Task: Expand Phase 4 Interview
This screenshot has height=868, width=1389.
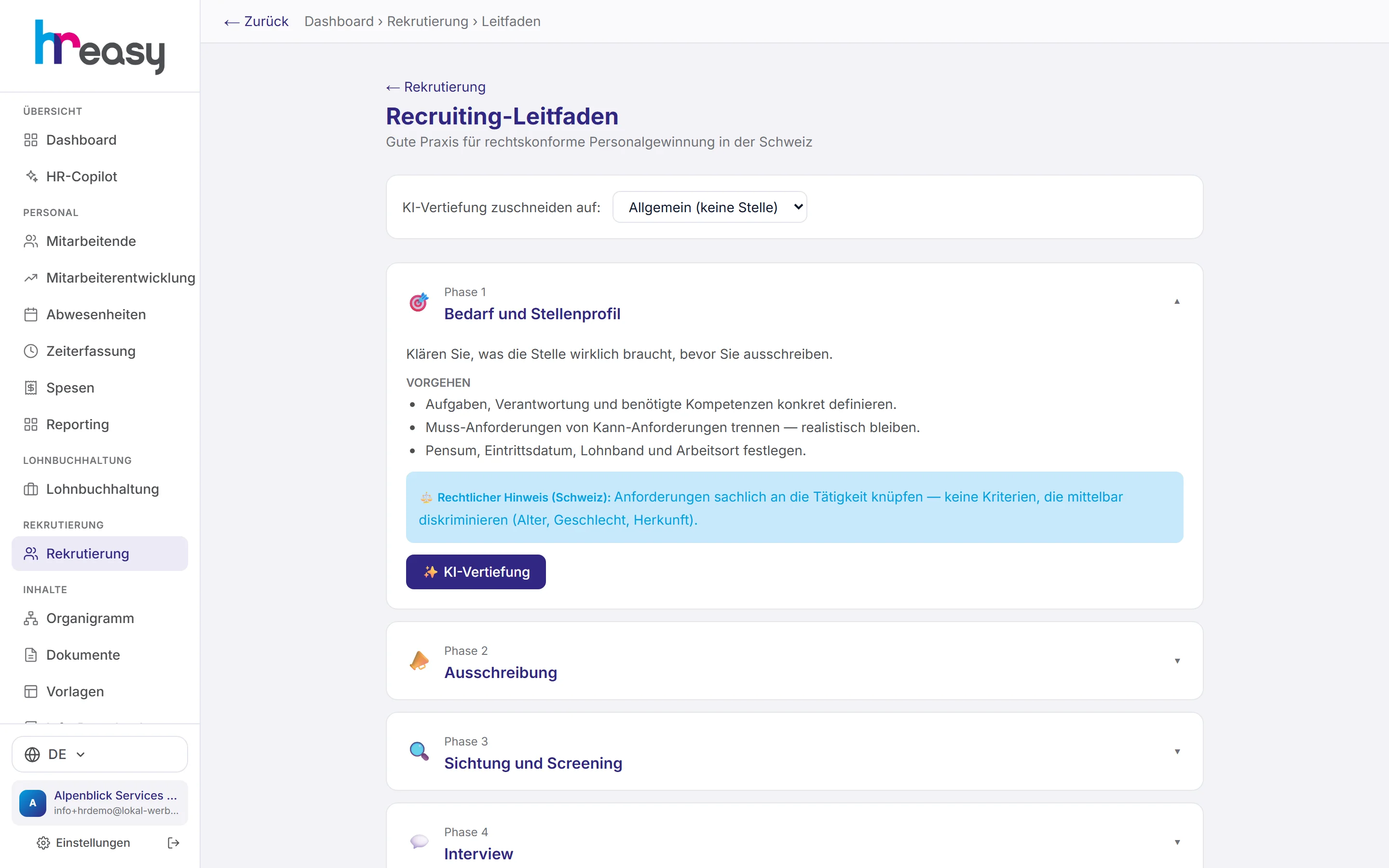Action: click(1177, 842)
